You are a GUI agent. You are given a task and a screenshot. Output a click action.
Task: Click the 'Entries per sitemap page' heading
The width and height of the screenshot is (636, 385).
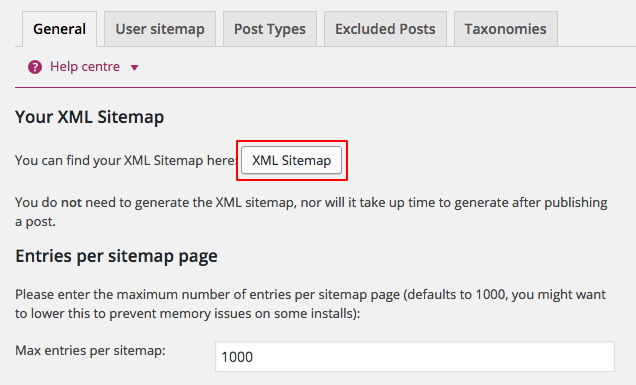(x=116, y=256)
